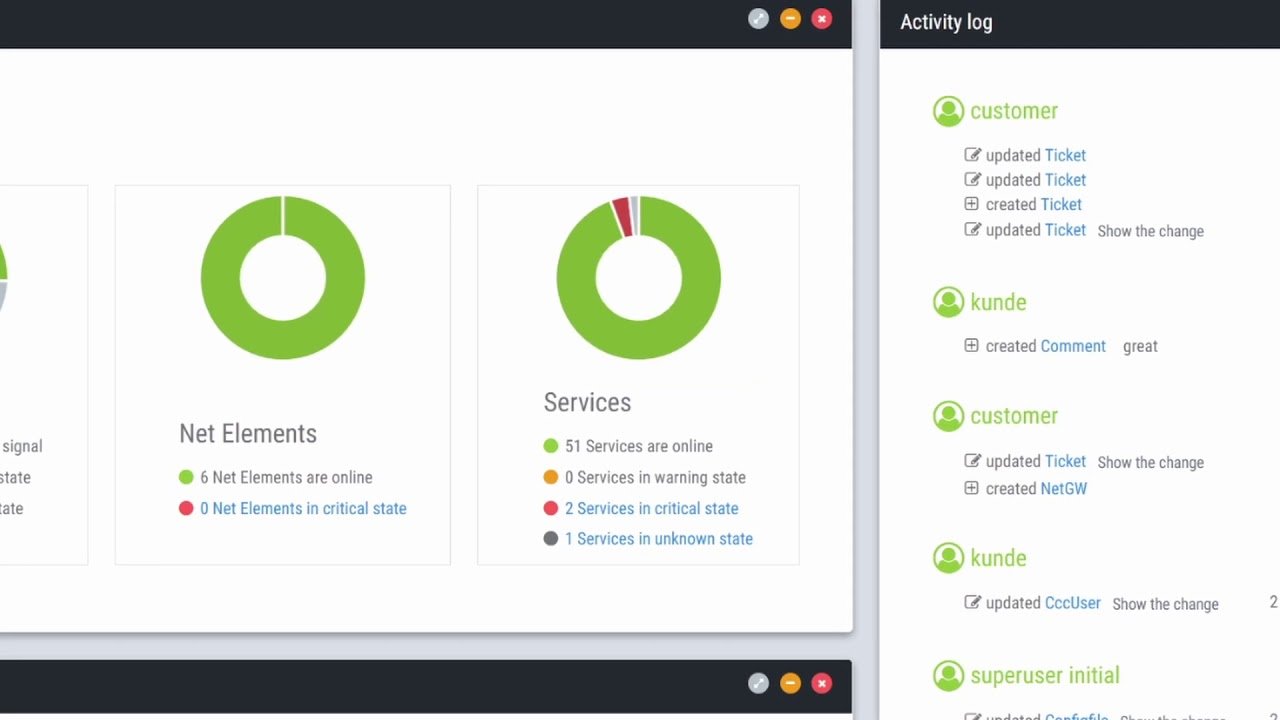Click the 'superuser initial' user name

tap(1045, 676)
